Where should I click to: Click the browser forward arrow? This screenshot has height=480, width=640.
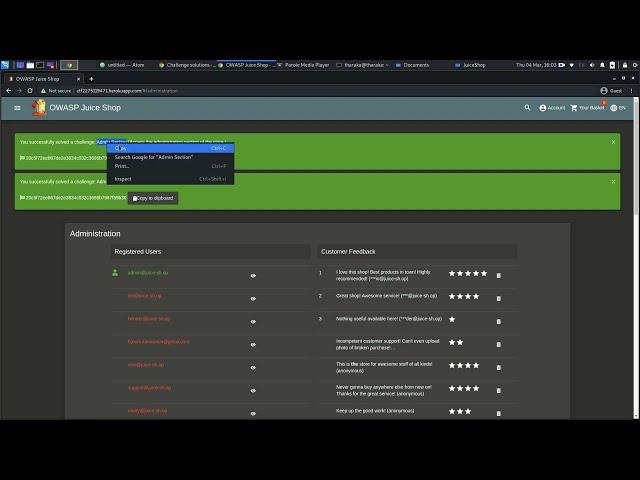(19, 91)
